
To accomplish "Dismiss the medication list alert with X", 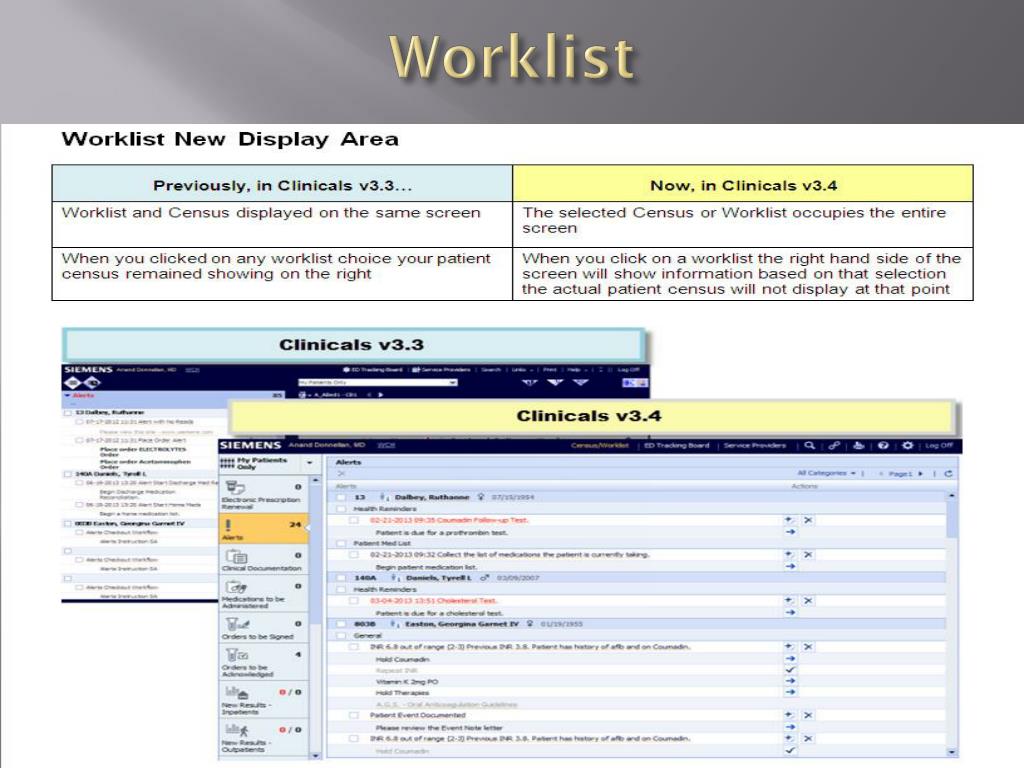I will (x=808, y=554).
